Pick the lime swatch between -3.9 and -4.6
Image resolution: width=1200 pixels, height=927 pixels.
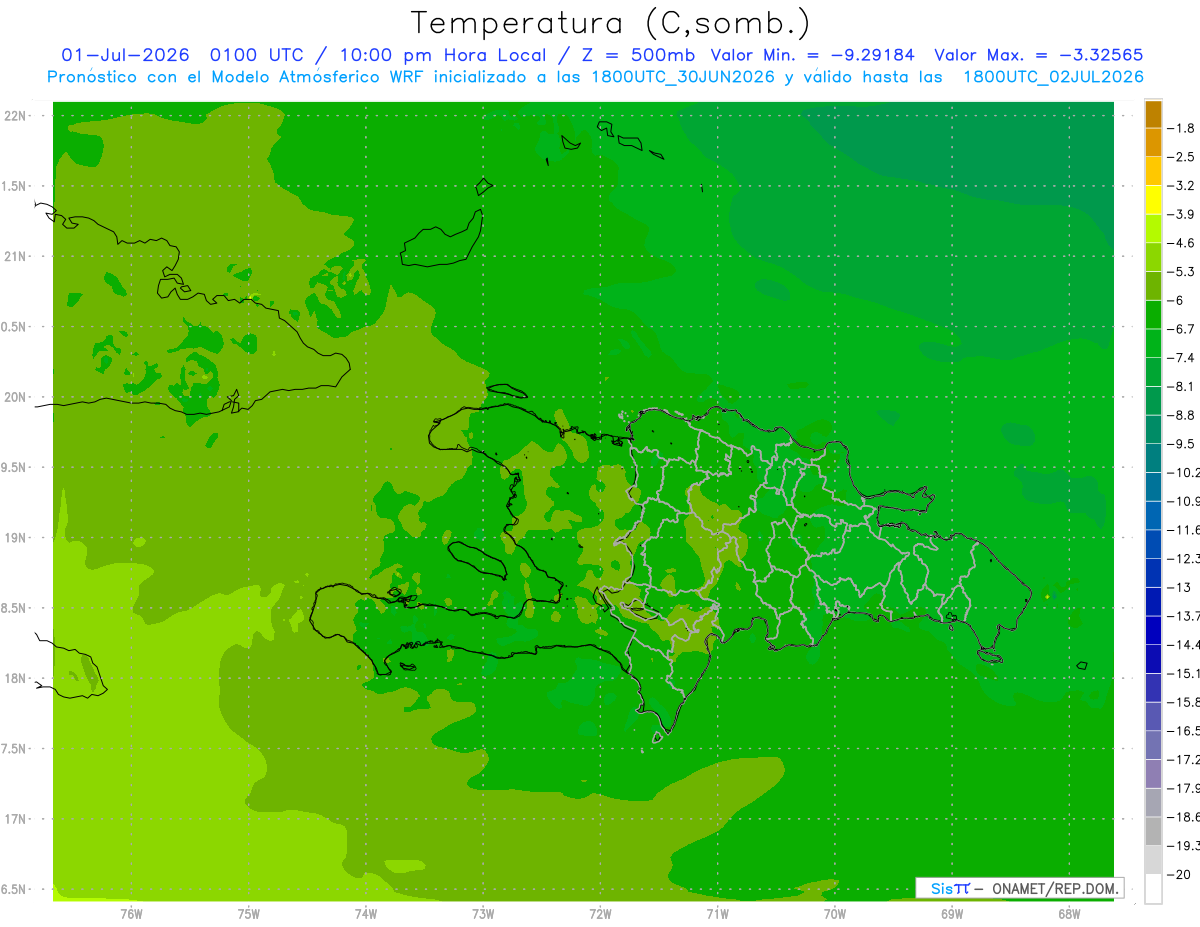(x=1153, y=229)
